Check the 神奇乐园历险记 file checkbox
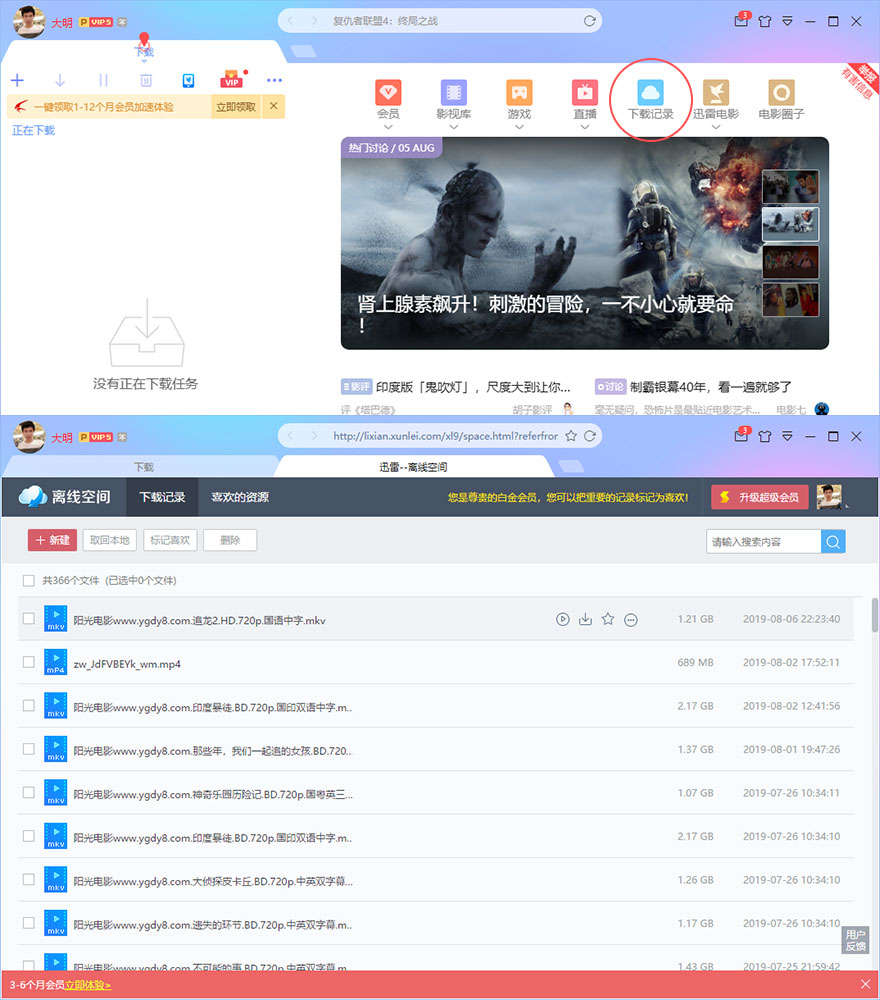Screen dimensions: 880x1000 (28, 792)
